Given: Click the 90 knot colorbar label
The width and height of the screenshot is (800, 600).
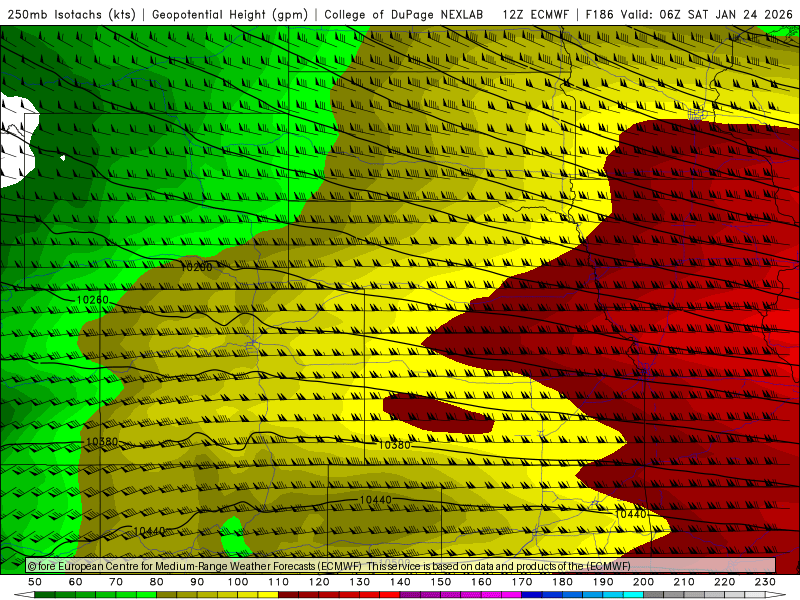Looking at the screenshot, I should click(x=197, y=582).
